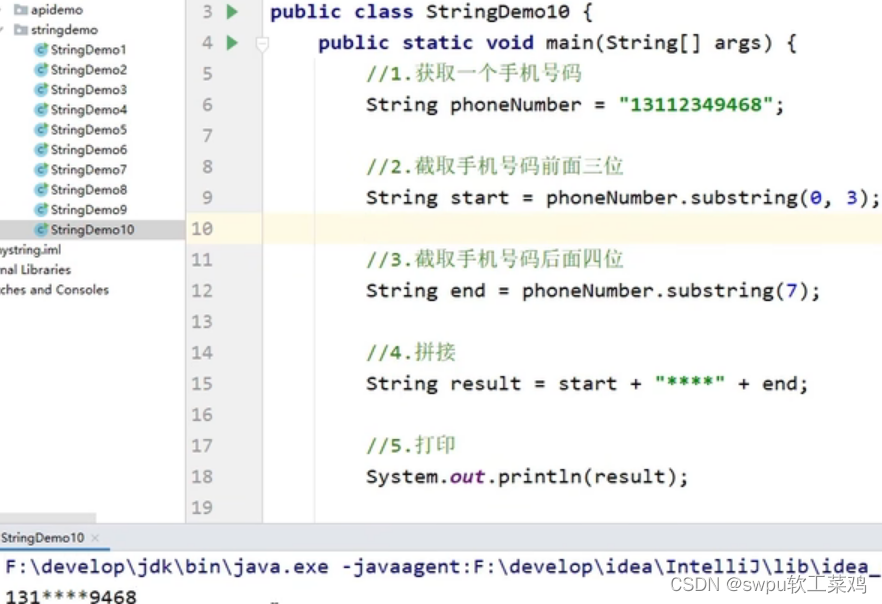Open StringDemo3 in project tree
The image size is (882, 604).
tap(89, 90)
